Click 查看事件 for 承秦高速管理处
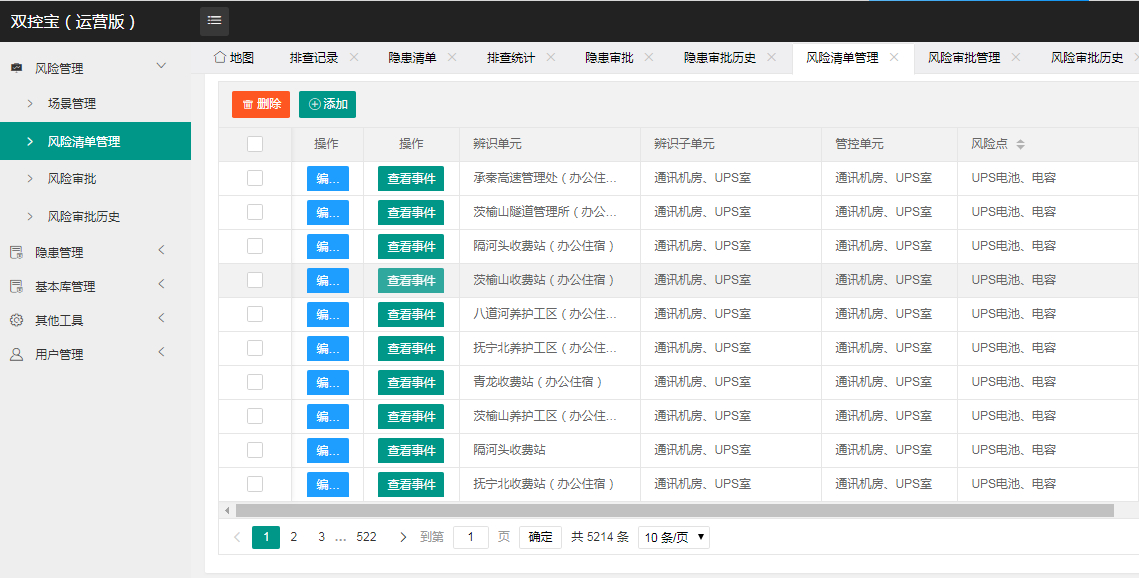The width and height of the screenshot is (1139, 578). 411,179
